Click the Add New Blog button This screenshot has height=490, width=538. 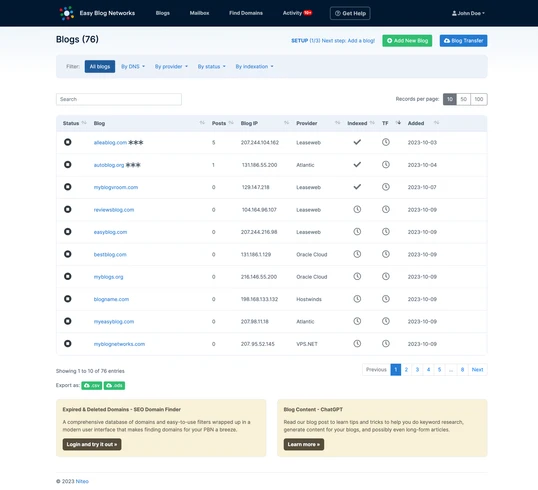coord(407,40)
